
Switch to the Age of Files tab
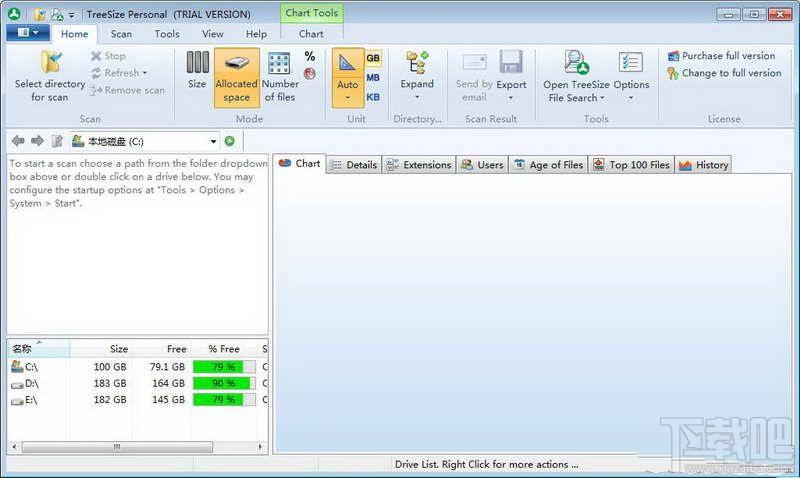(548, 165)
